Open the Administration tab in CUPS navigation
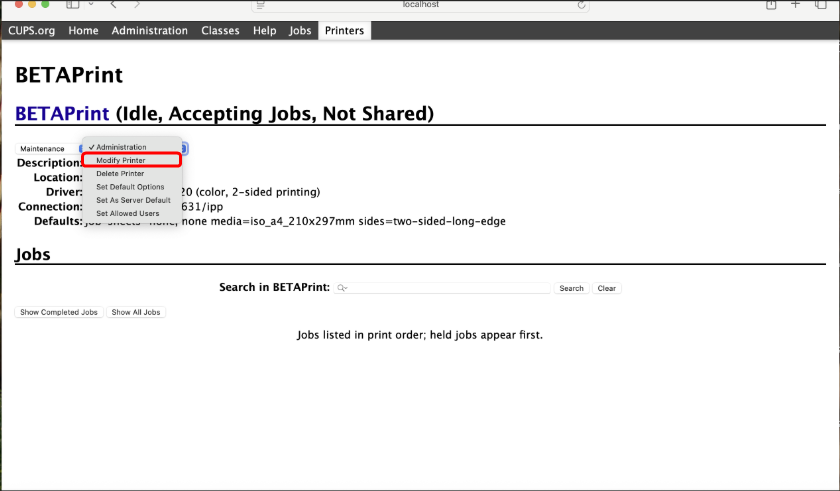This screenshot has height=491, width=840. click(x=149, y=31)
